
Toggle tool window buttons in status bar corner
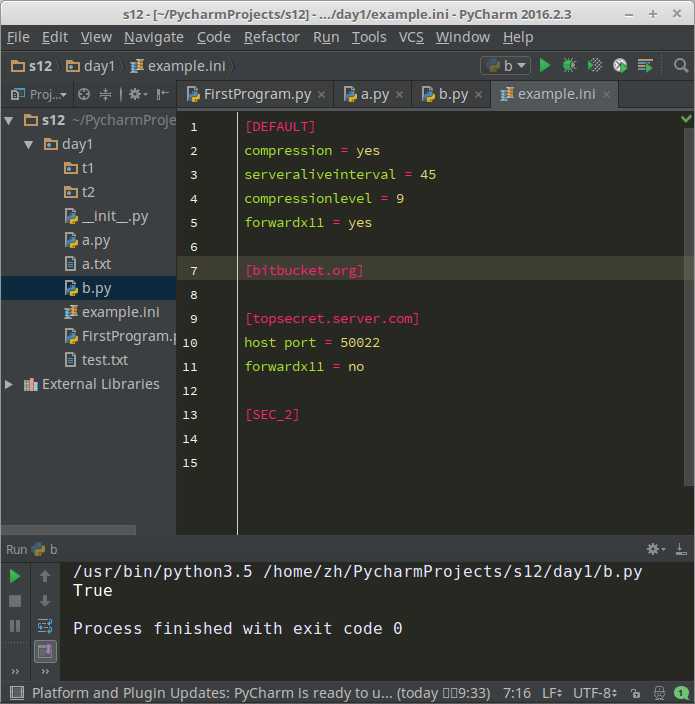pyautogui.click(x=17, y=693)
